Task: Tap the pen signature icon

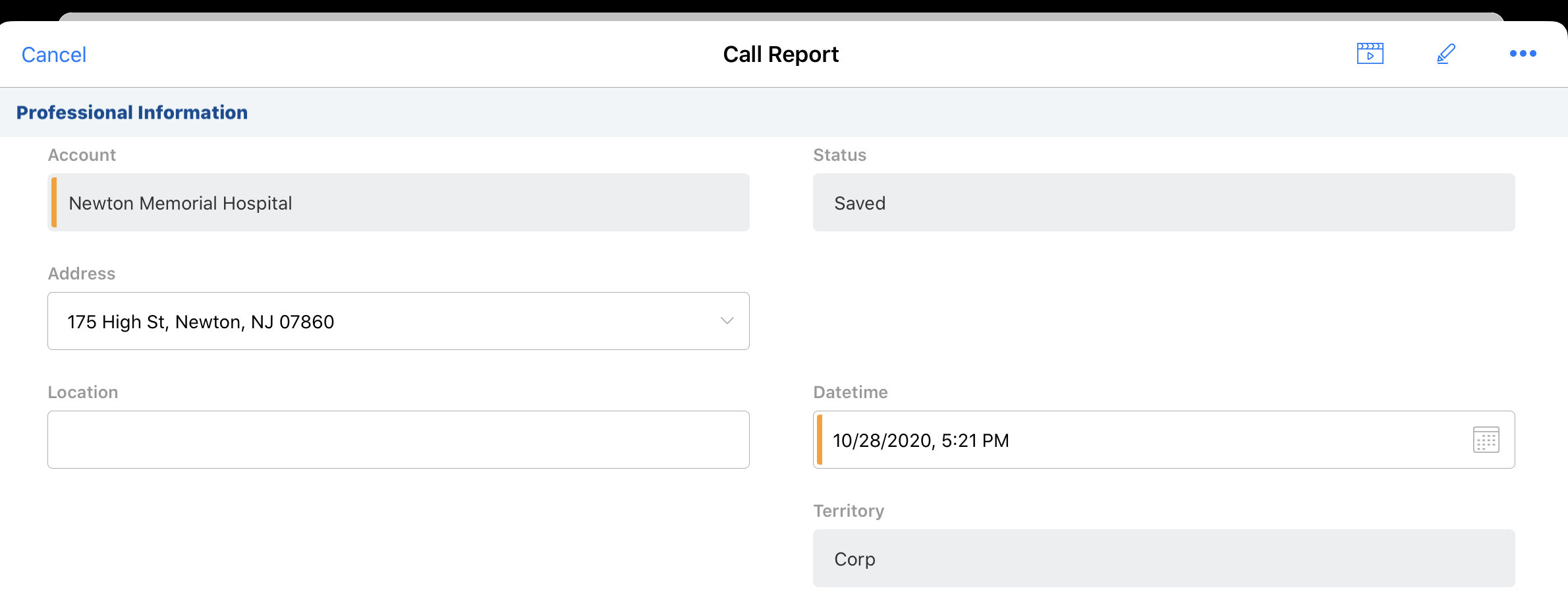Action: point(1445,53)
